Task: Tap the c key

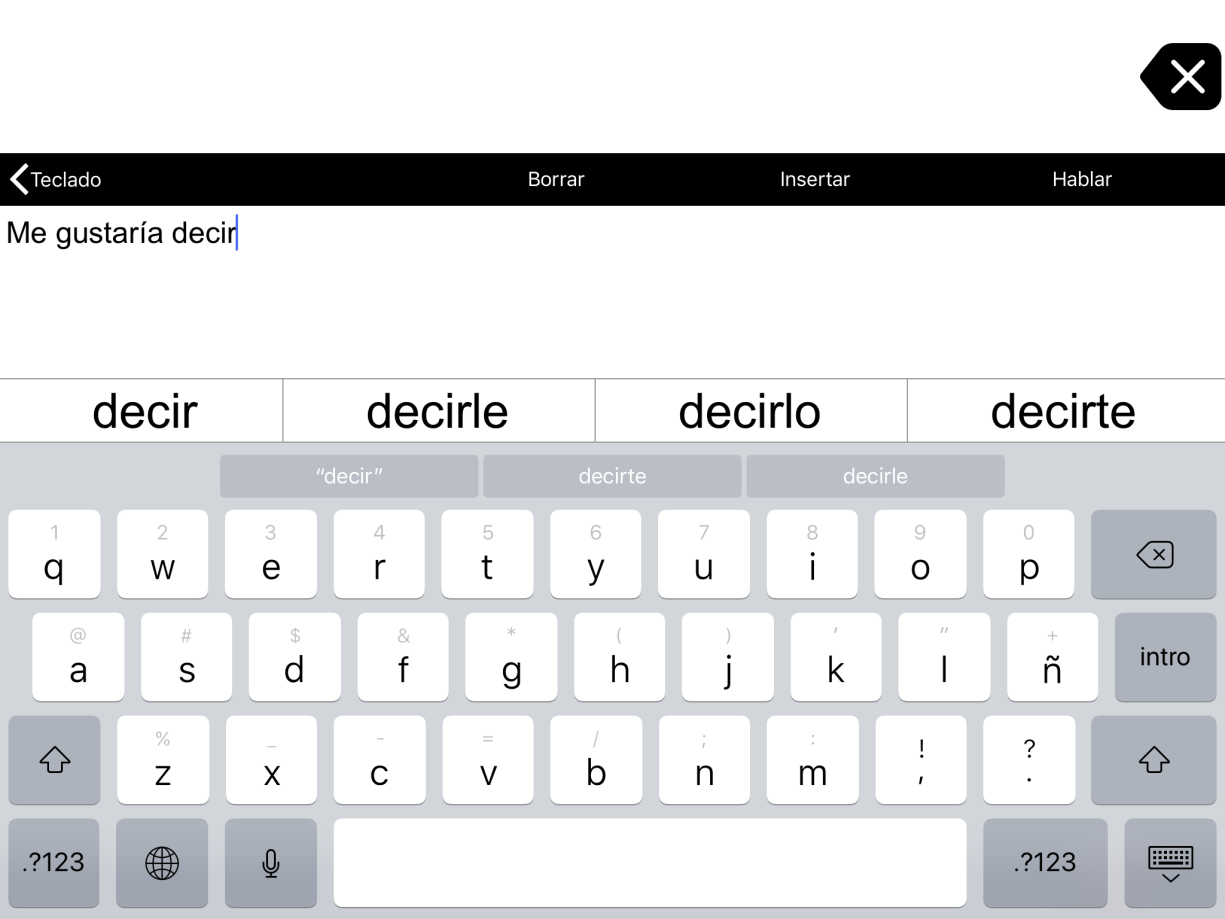Action: tap(379, 760)
